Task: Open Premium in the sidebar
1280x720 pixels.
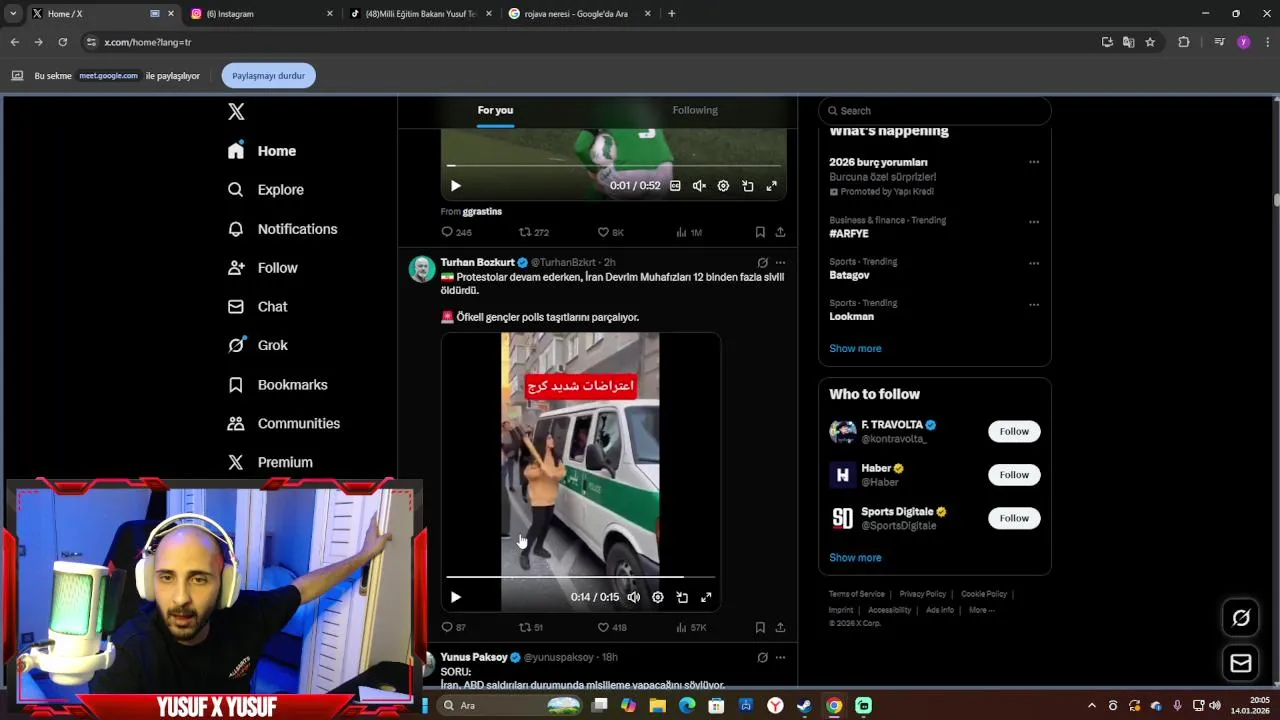Action: pyautogui.click(x=270, y=462)
